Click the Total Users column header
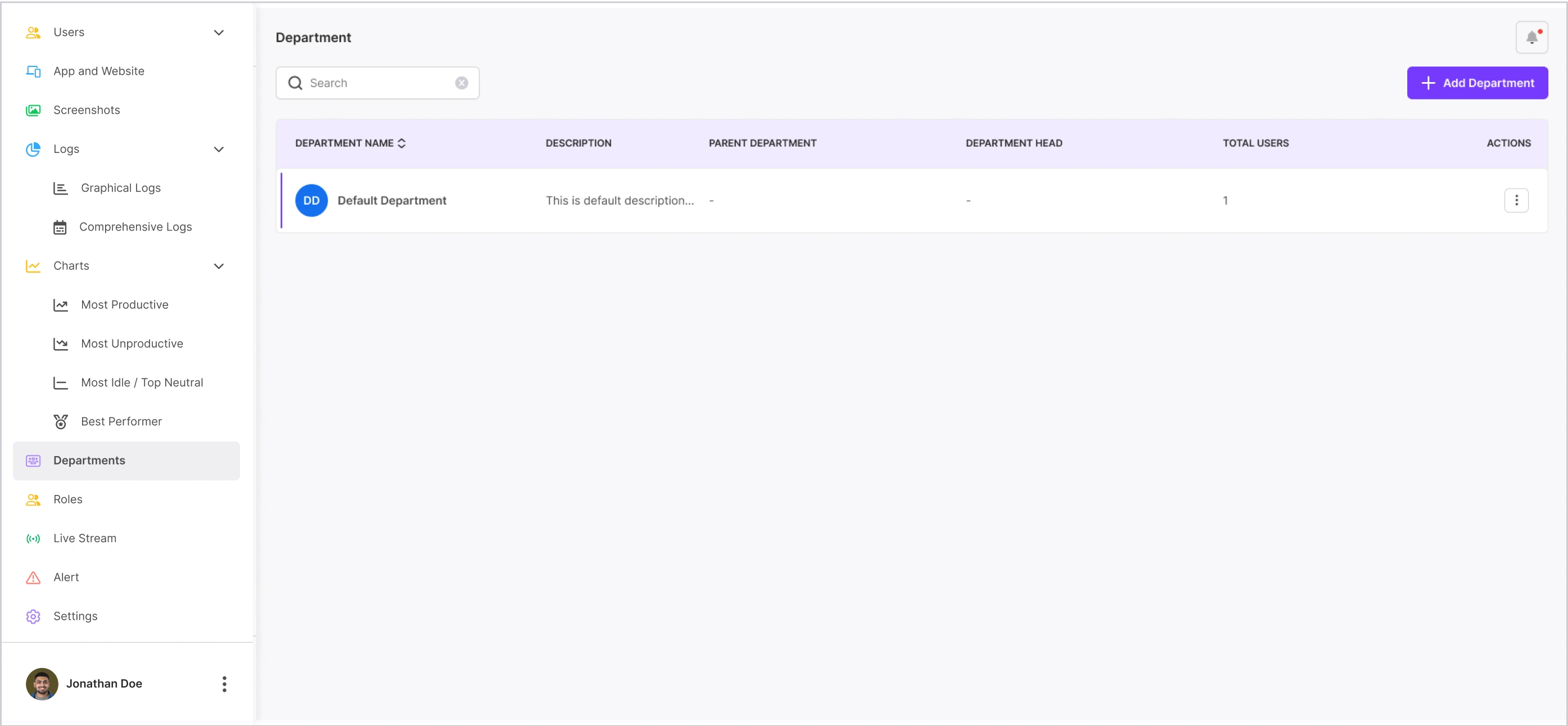This screenshot has width=1568, height=726. (1256, 144)
